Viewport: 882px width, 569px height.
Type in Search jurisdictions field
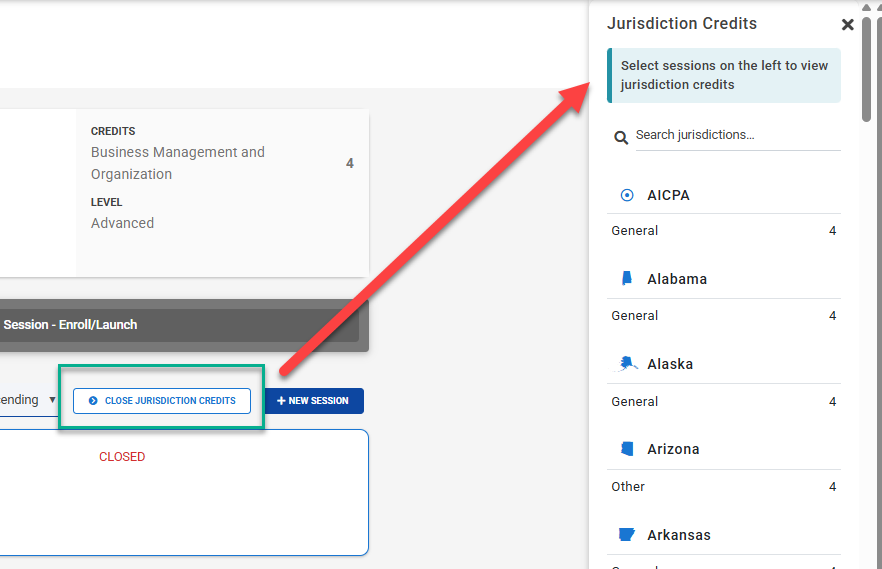736,135
